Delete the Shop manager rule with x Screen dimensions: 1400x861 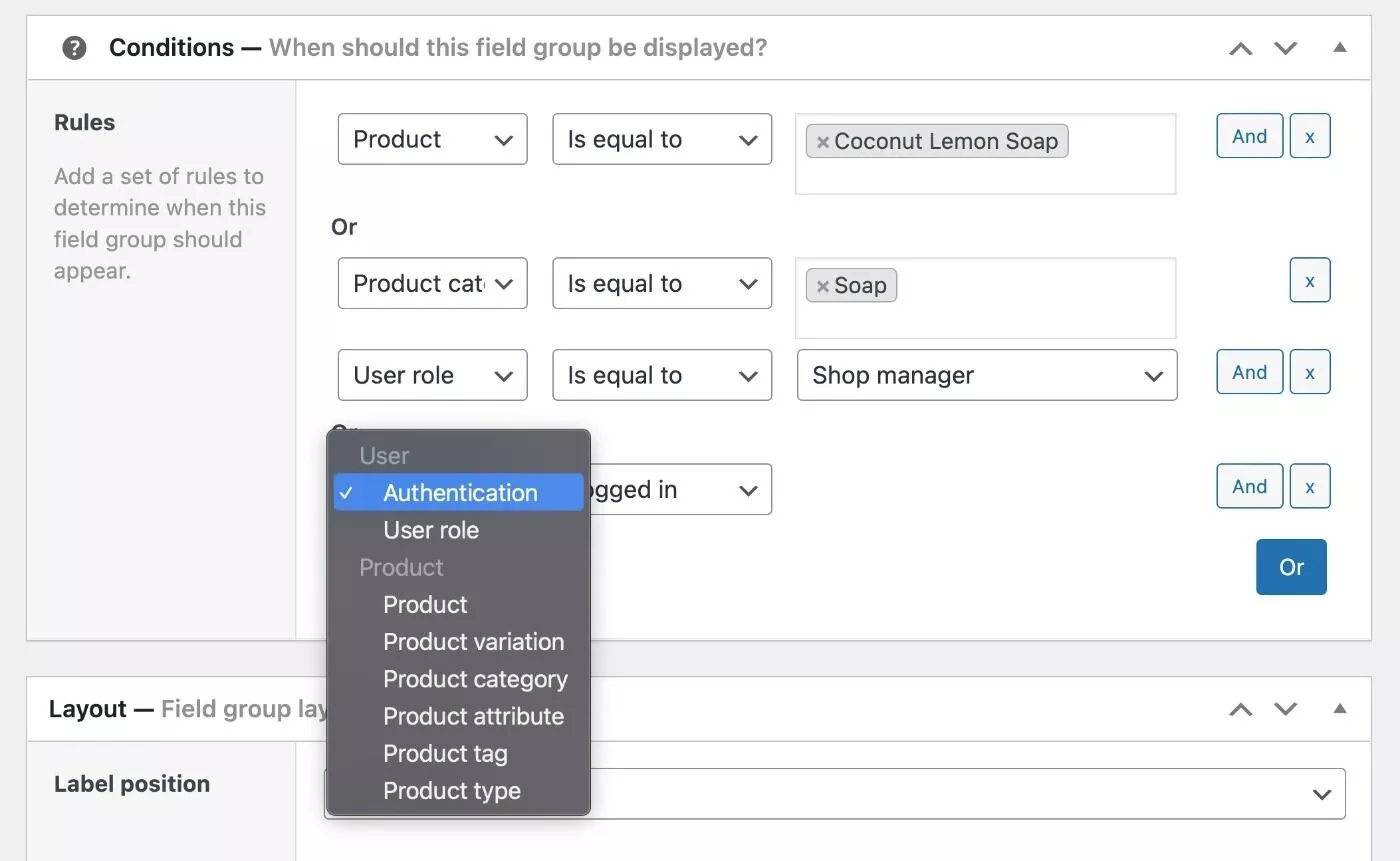click(1310, 372)
